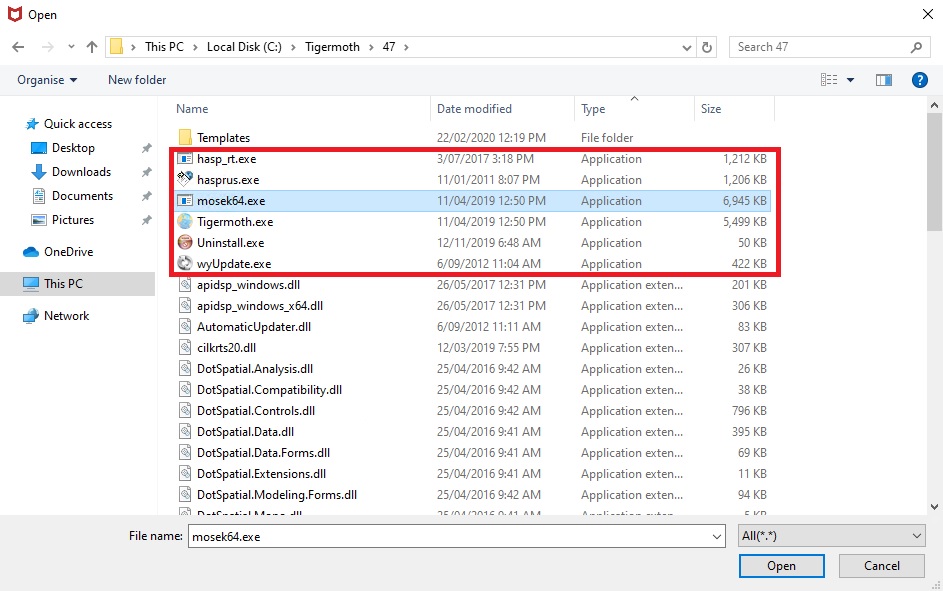Select Network in the sidebar
This screenshot has height=591, width=943.
tap(67, 316)
